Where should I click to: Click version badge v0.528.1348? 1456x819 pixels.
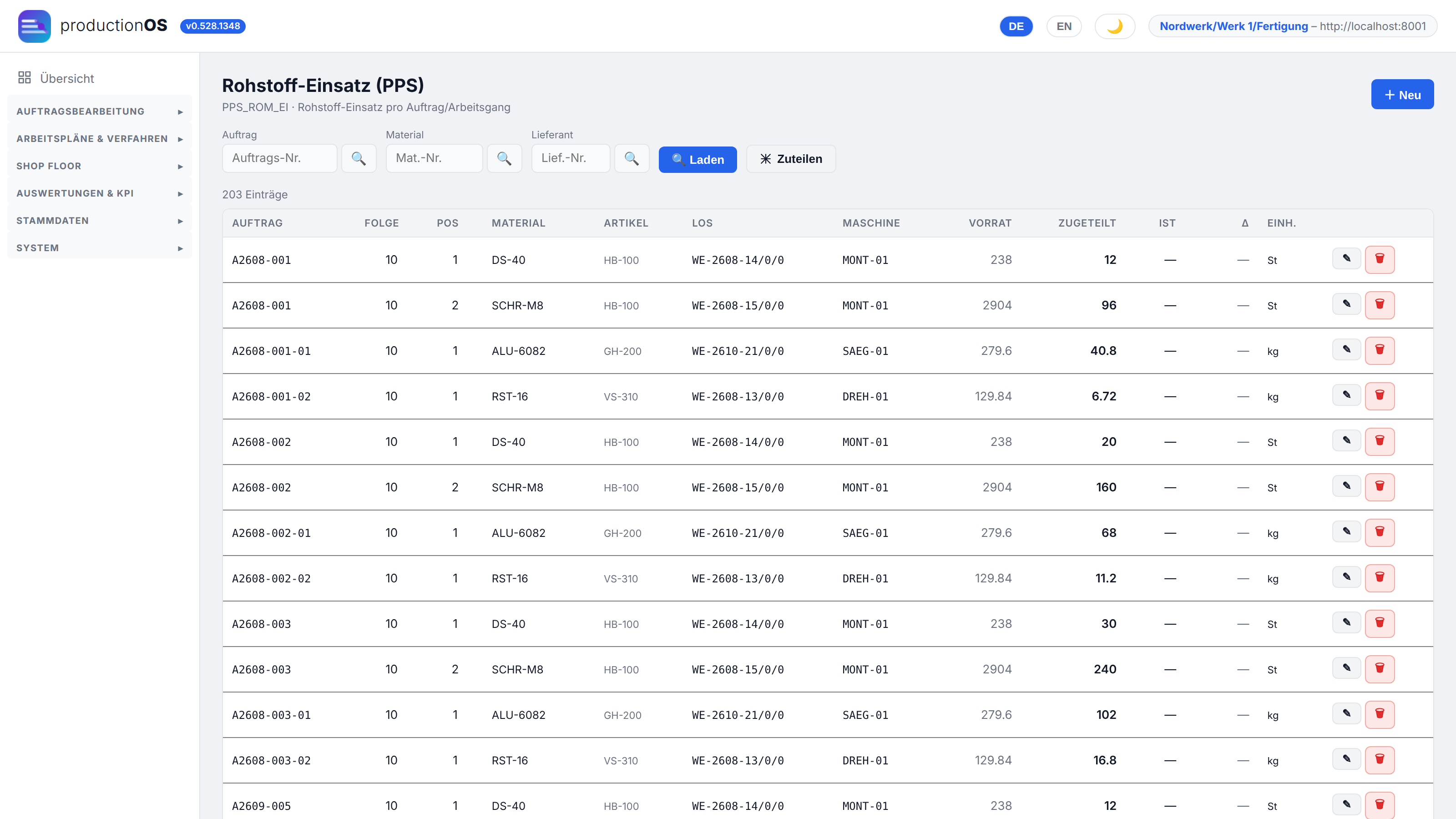212,26
